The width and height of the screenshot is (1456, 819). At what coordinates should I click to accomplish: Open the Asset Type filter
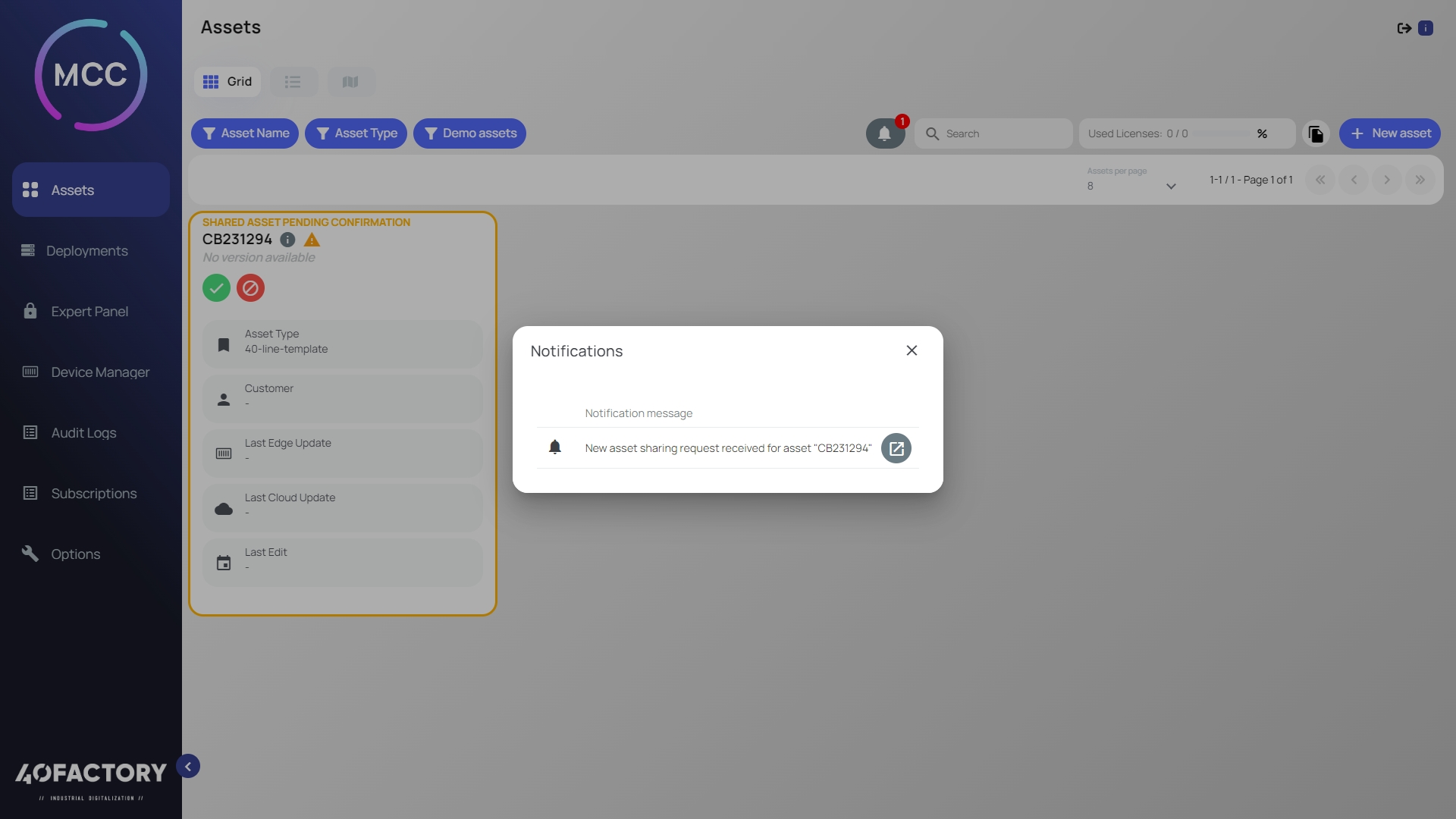click(x=356, y=133)
